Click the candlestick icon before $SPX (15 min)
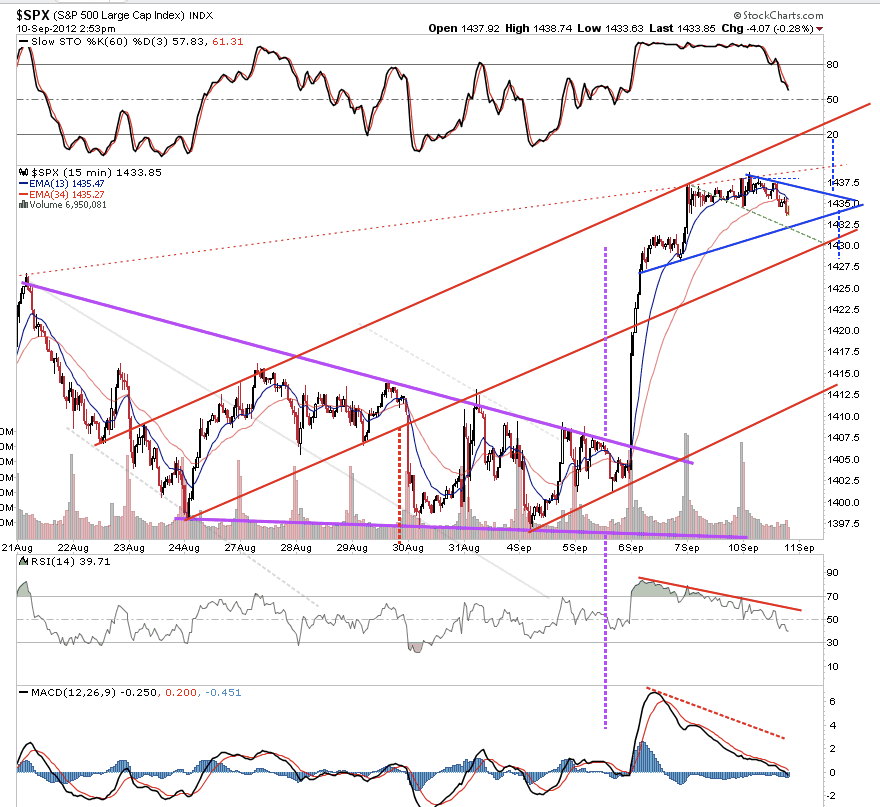The image size is (880, 807). pos(24,172)
